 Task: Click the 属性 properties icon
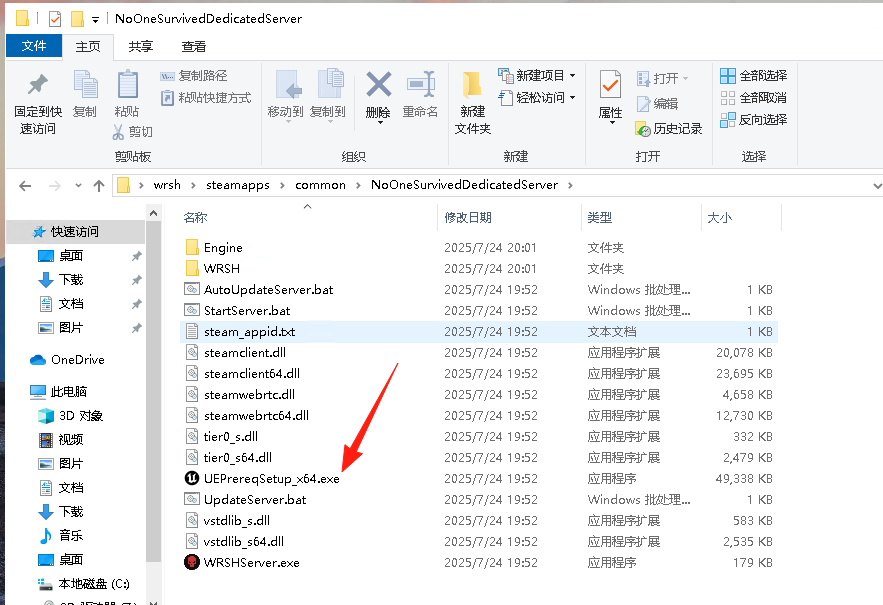[x=610, y=84]
